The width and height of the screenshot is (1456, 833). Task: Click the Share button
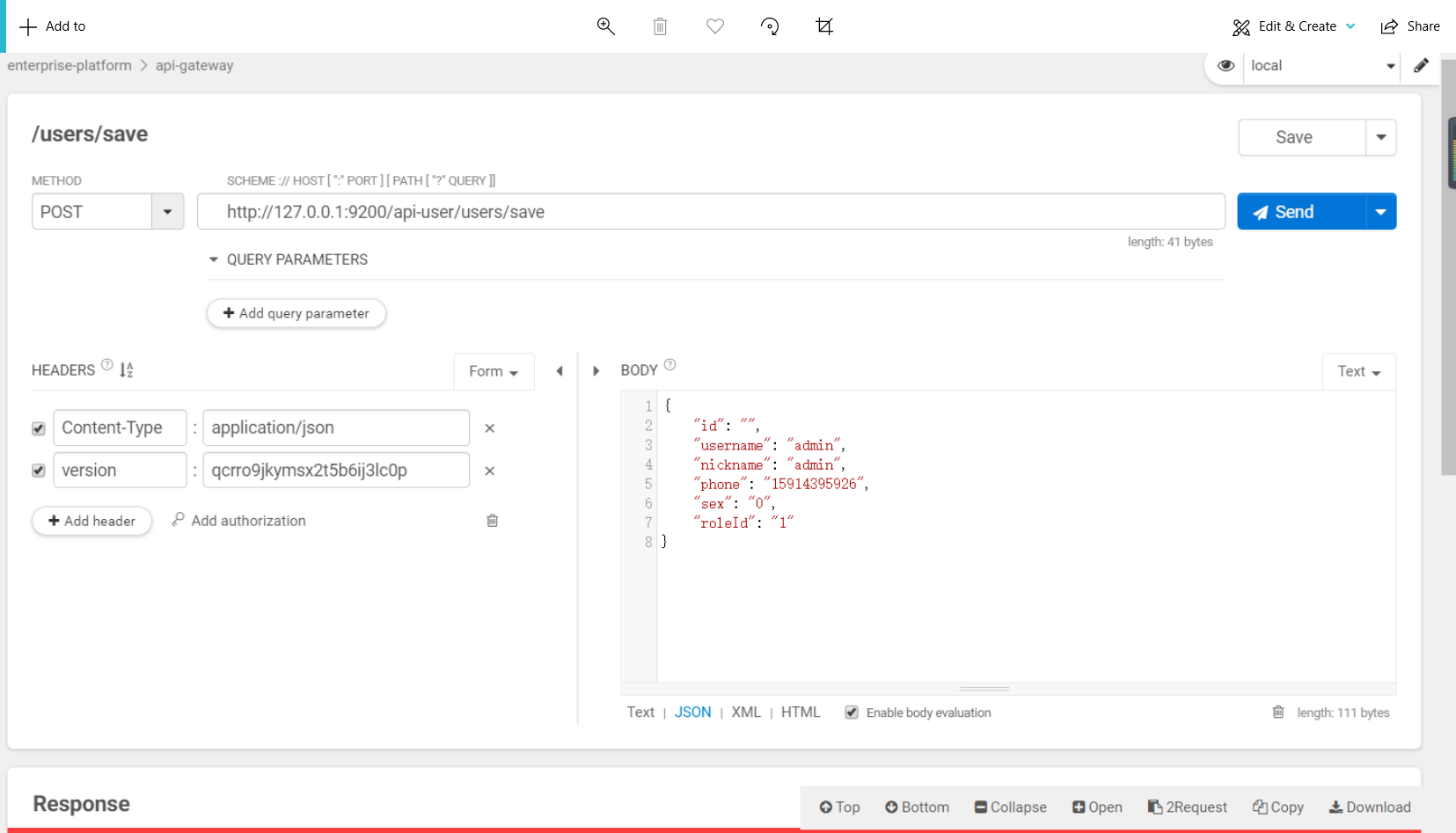tap(1410, 26)
